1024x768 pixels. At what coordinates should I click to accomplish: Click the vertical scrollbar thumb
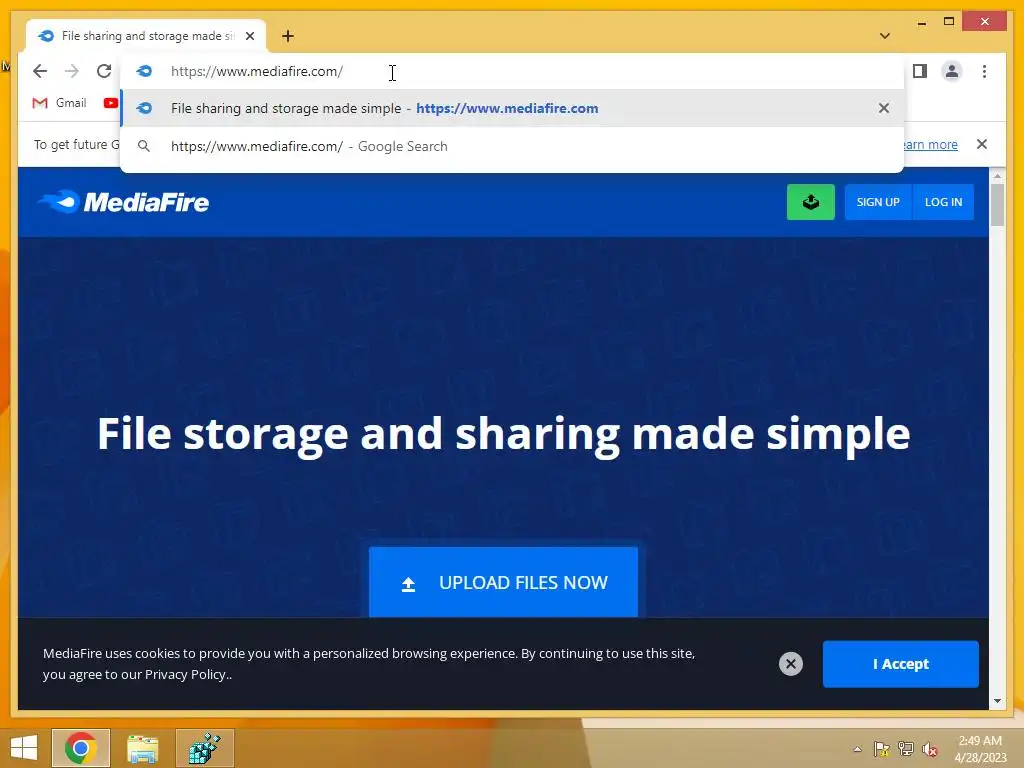coord(997,205)
